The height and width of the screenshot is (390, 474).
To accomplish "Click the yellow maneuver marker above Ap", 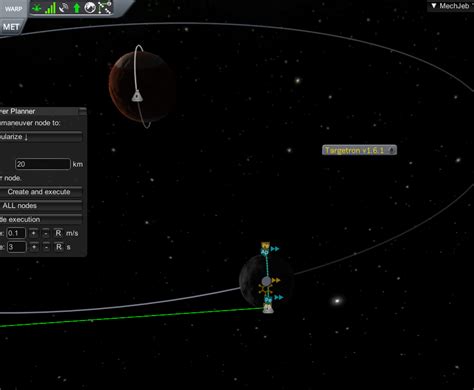I will (265, 246).
